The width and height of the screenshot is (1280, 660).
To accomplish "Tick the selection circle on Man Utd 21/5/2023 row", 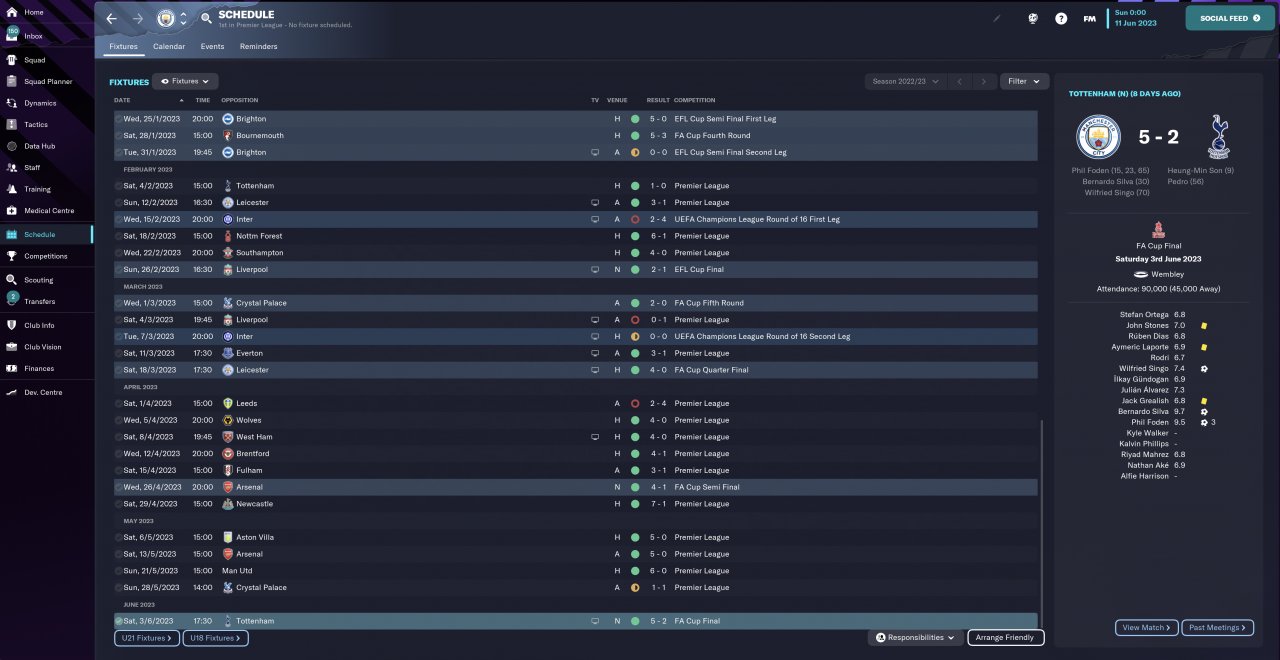I will (119, 571).
